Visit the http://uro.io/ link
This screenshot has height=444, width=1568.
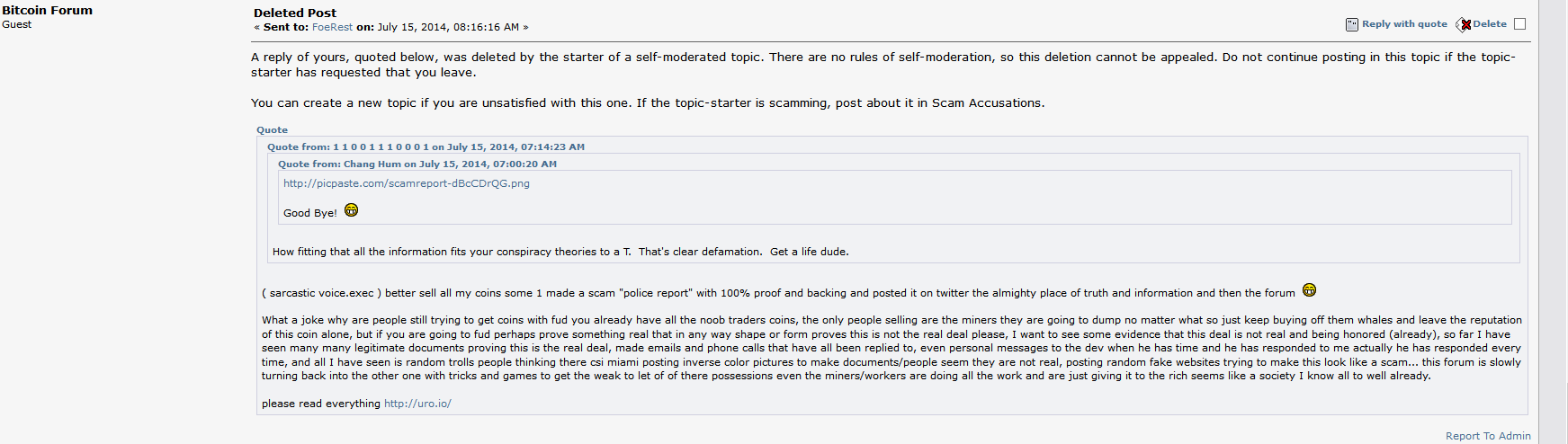pos(417,404)
